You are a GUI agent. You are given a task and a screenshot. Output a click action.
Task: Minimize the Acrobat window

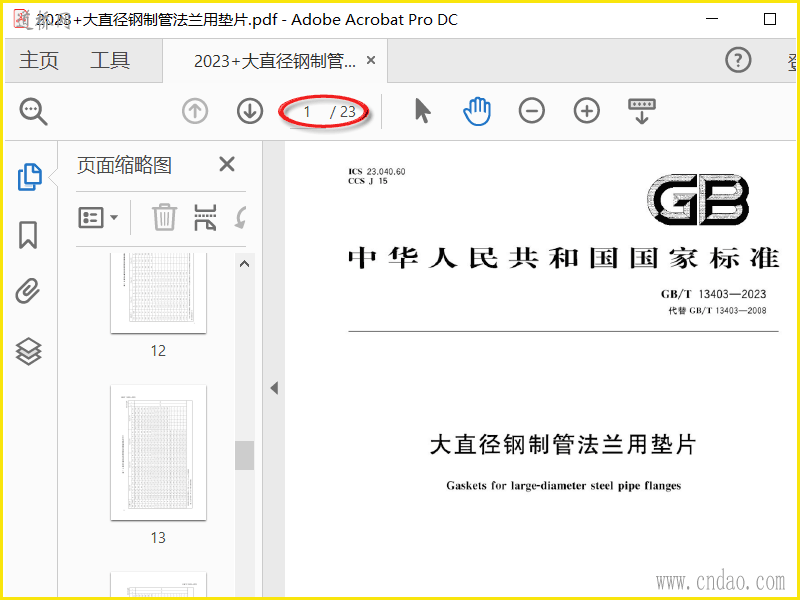(712, 19)
